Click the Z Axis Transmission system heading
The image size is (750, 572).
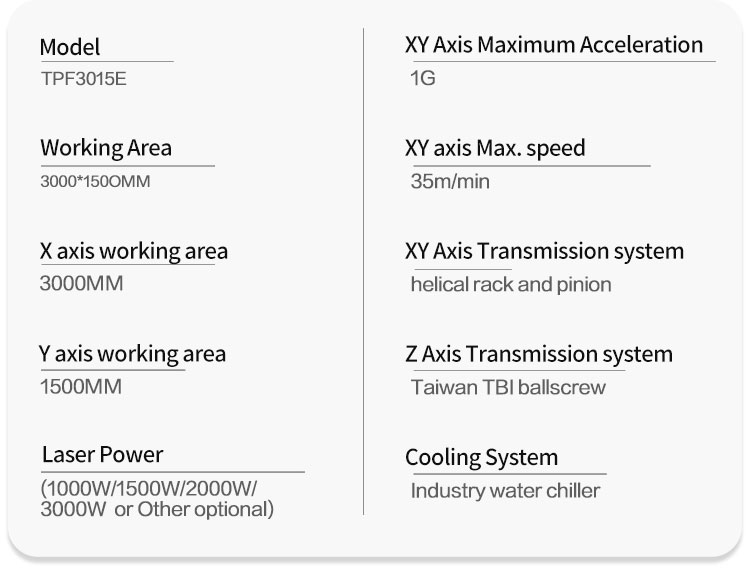point(539,355)
